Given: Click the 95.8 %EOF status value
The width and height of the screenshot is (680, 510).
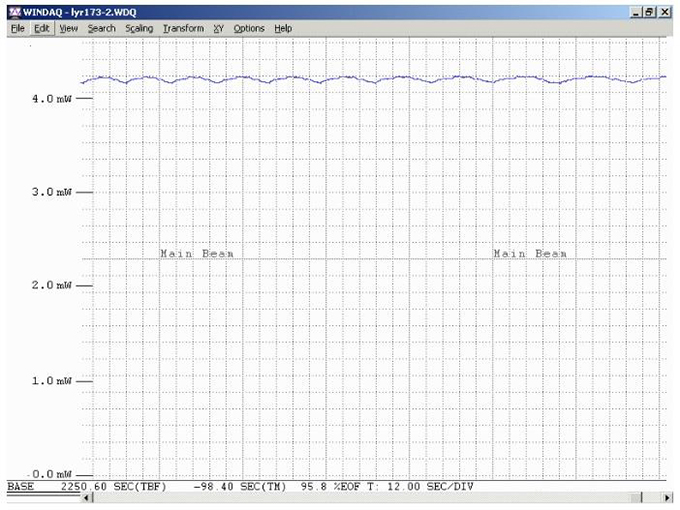Looking at the screenshot, I should click(330, 487).
